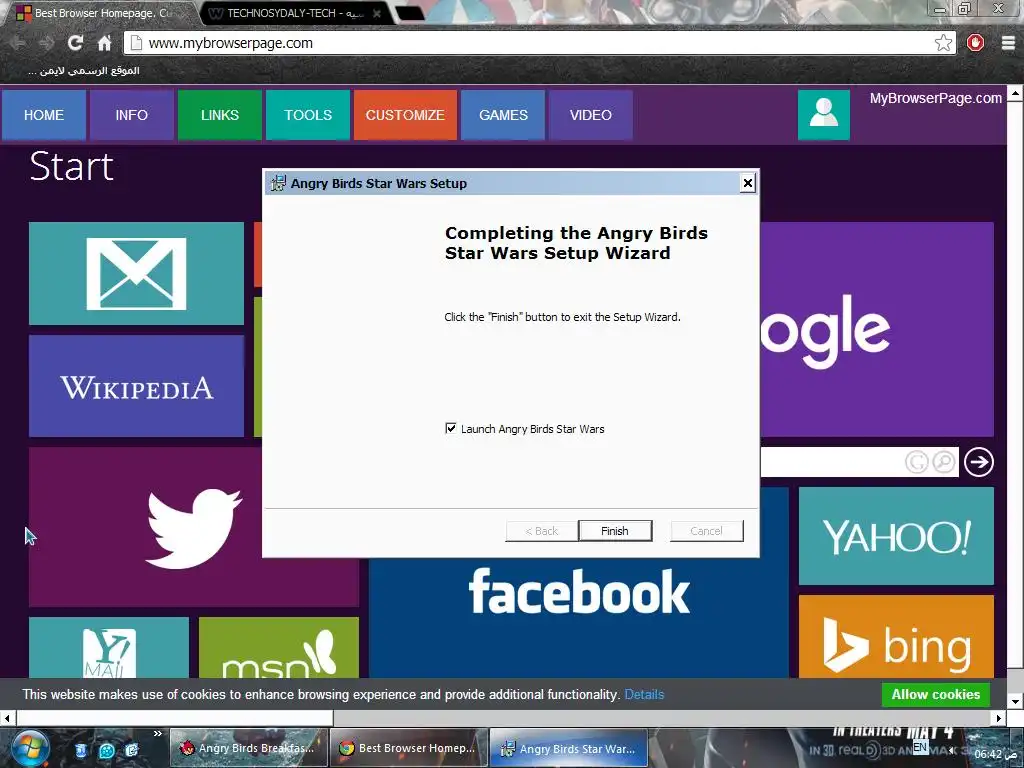Open the Bing tile
The width and height of the screenshot is (1024, 768).
(896, 637)
